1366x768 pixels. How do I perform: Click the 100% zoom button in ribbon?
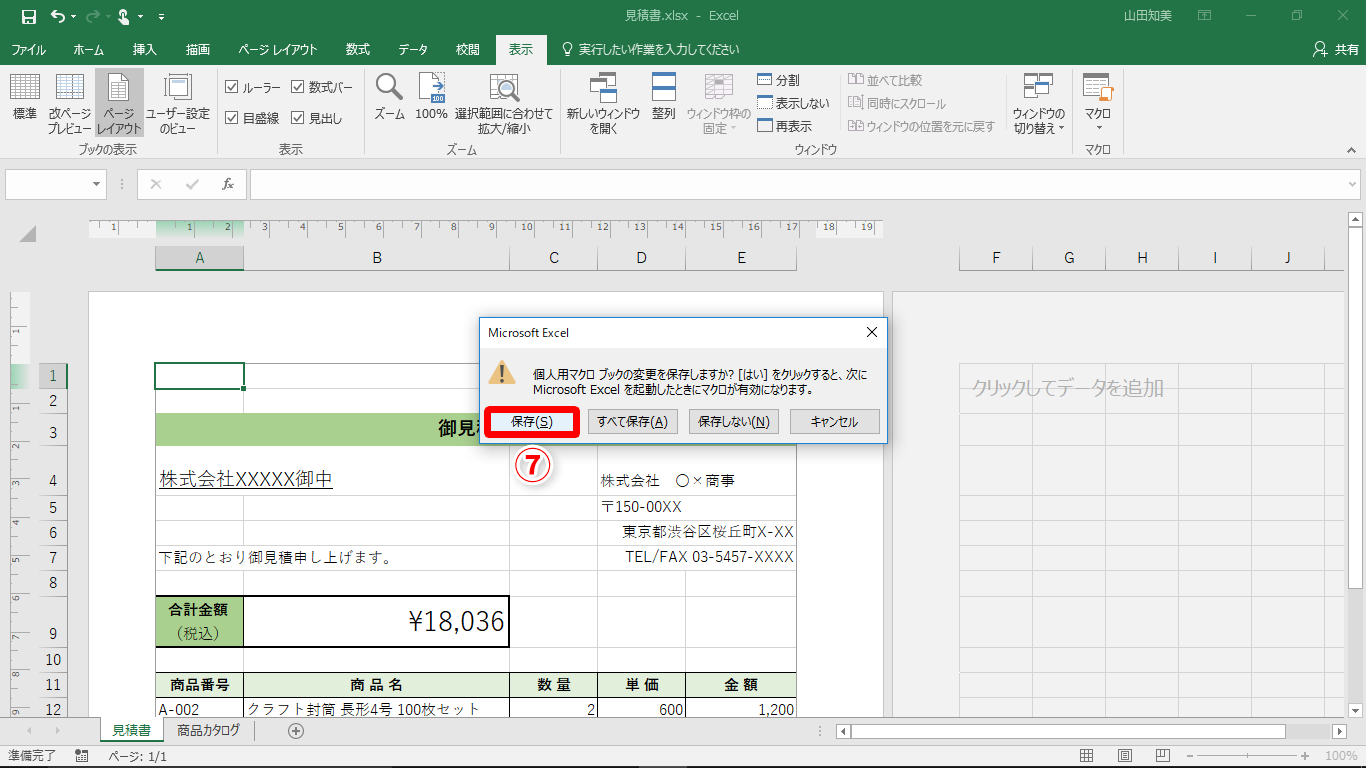[431, 97]
